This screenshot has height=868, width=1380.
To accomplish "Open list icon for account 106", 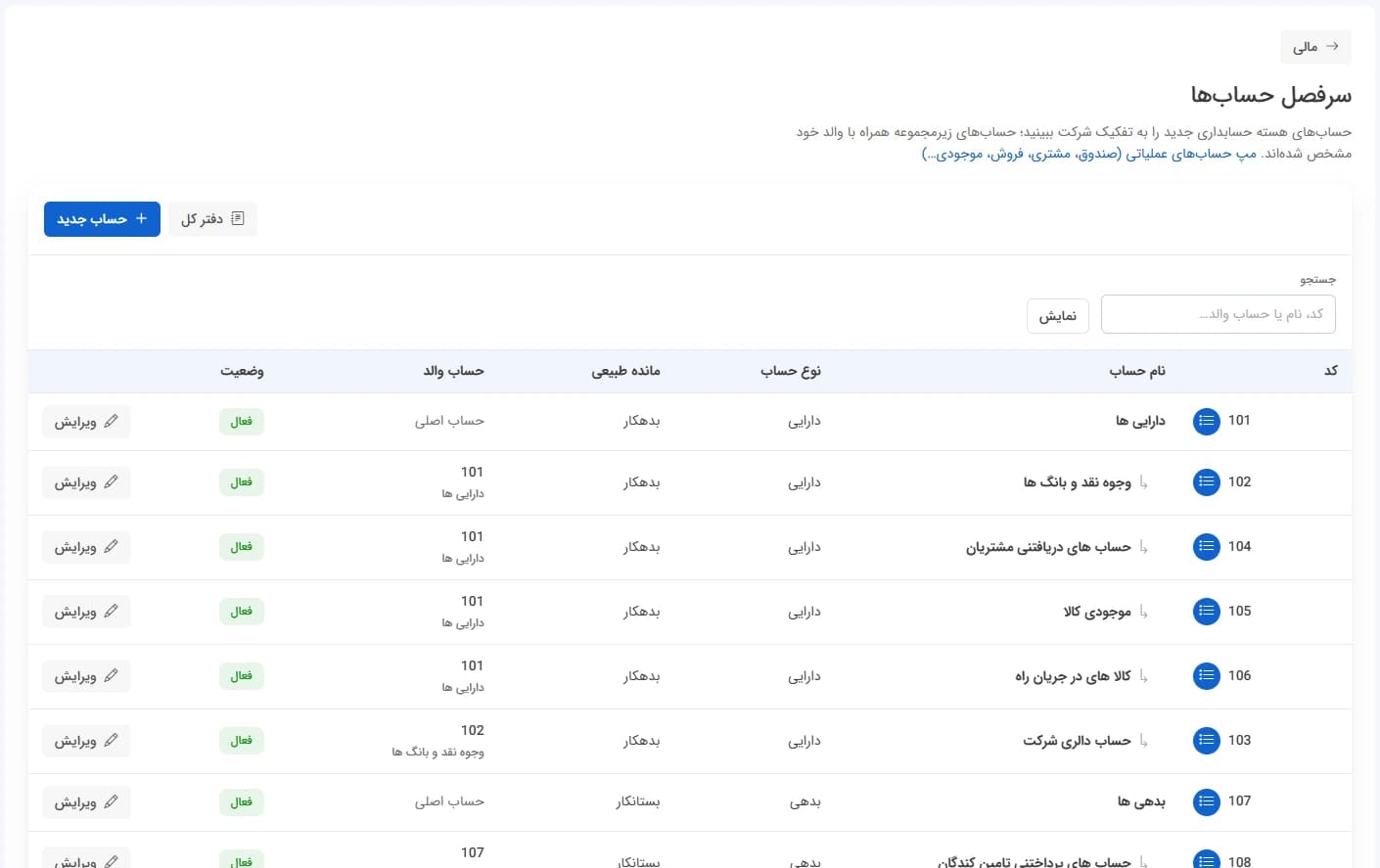I will [x=1207, y=676].
